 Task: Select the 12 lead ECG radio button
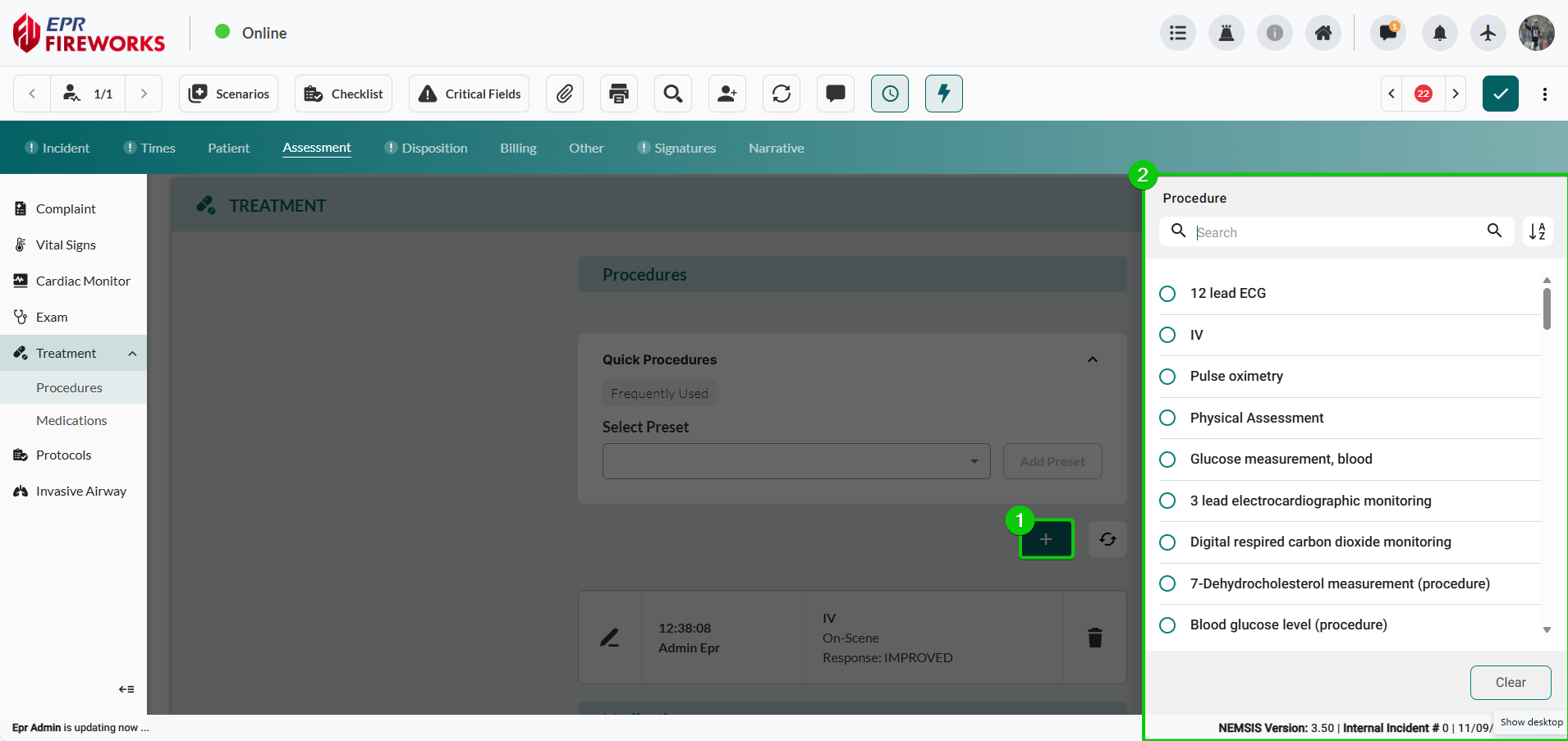1167,294
